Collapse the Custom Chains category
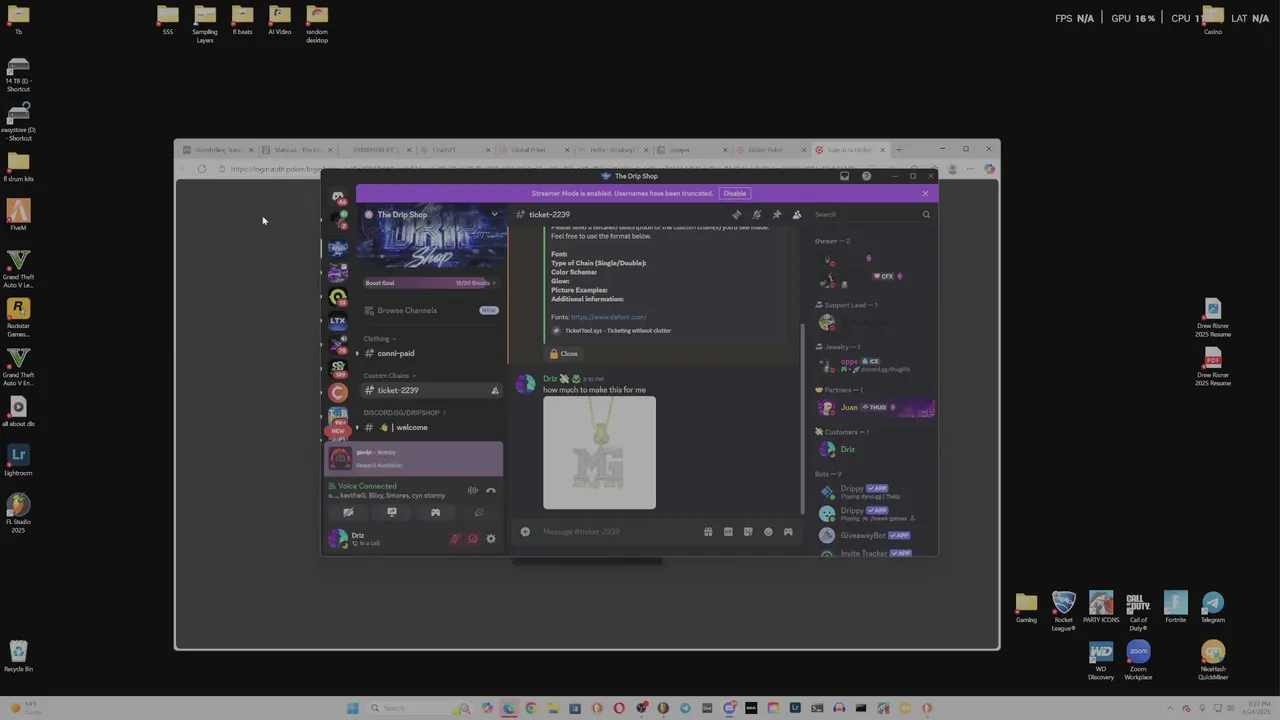This screenshot has height=720, width=1280. [x=390, y=376]
